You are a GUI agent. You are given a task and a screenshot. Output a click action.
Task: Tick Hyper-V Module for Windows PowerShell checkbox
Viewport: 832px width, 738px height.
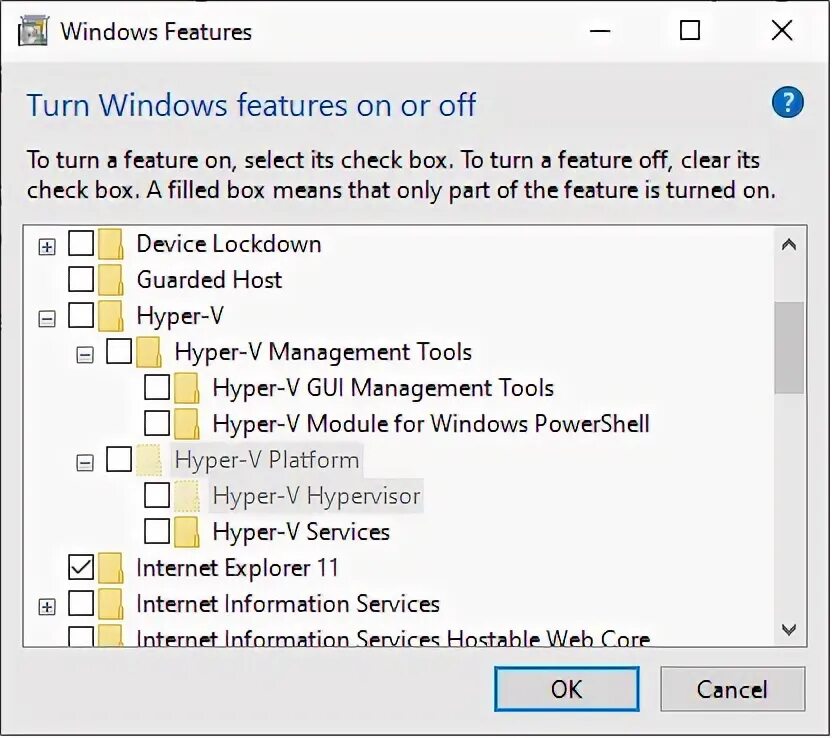click(x=157, y=424)
